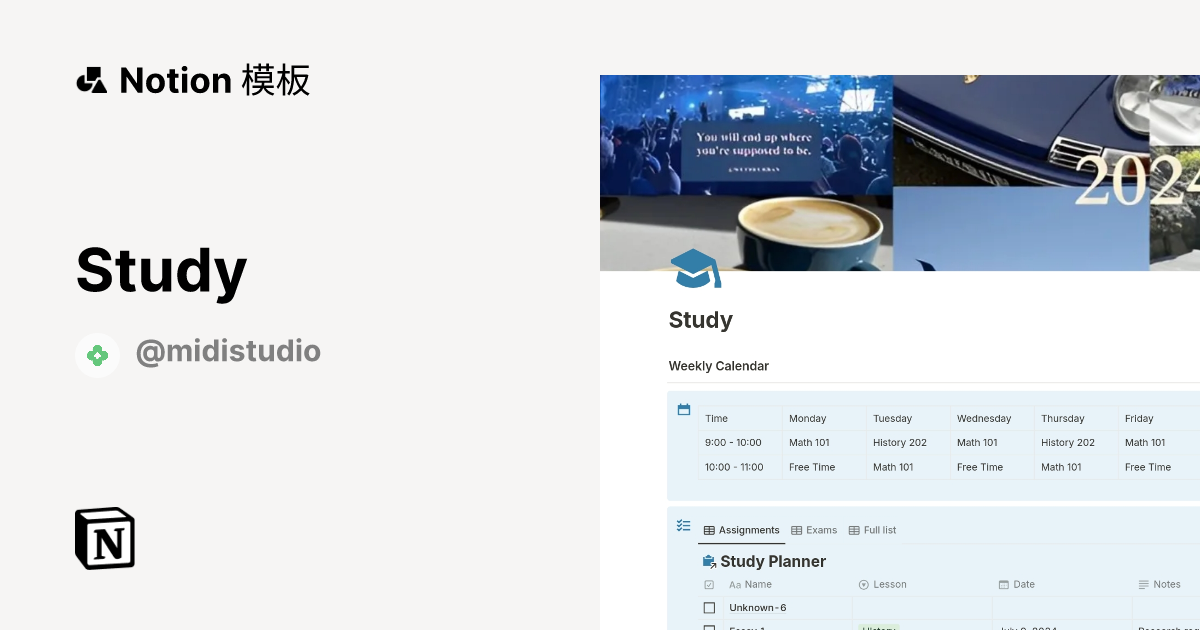1200x630 pixels.
Task: Open the @midistudio creator link
Action: click(228, 352)
